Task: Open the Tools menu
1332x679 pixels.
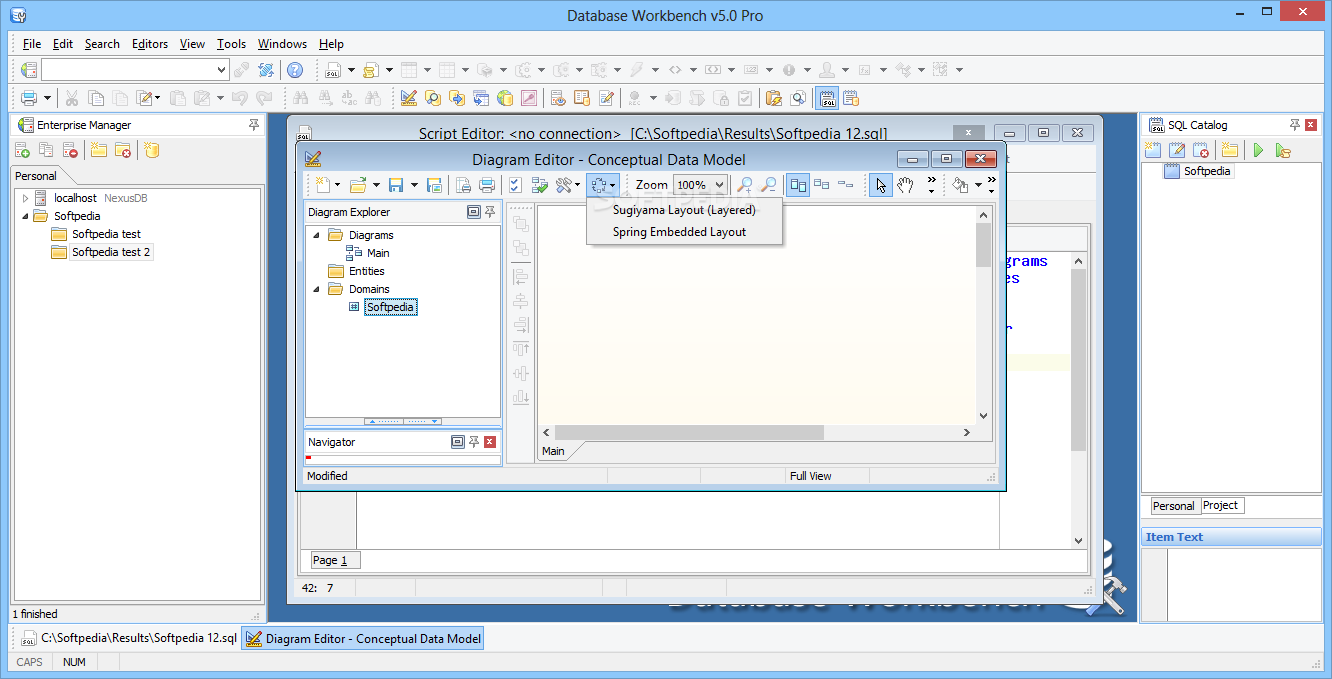Action: click(231, 44)
